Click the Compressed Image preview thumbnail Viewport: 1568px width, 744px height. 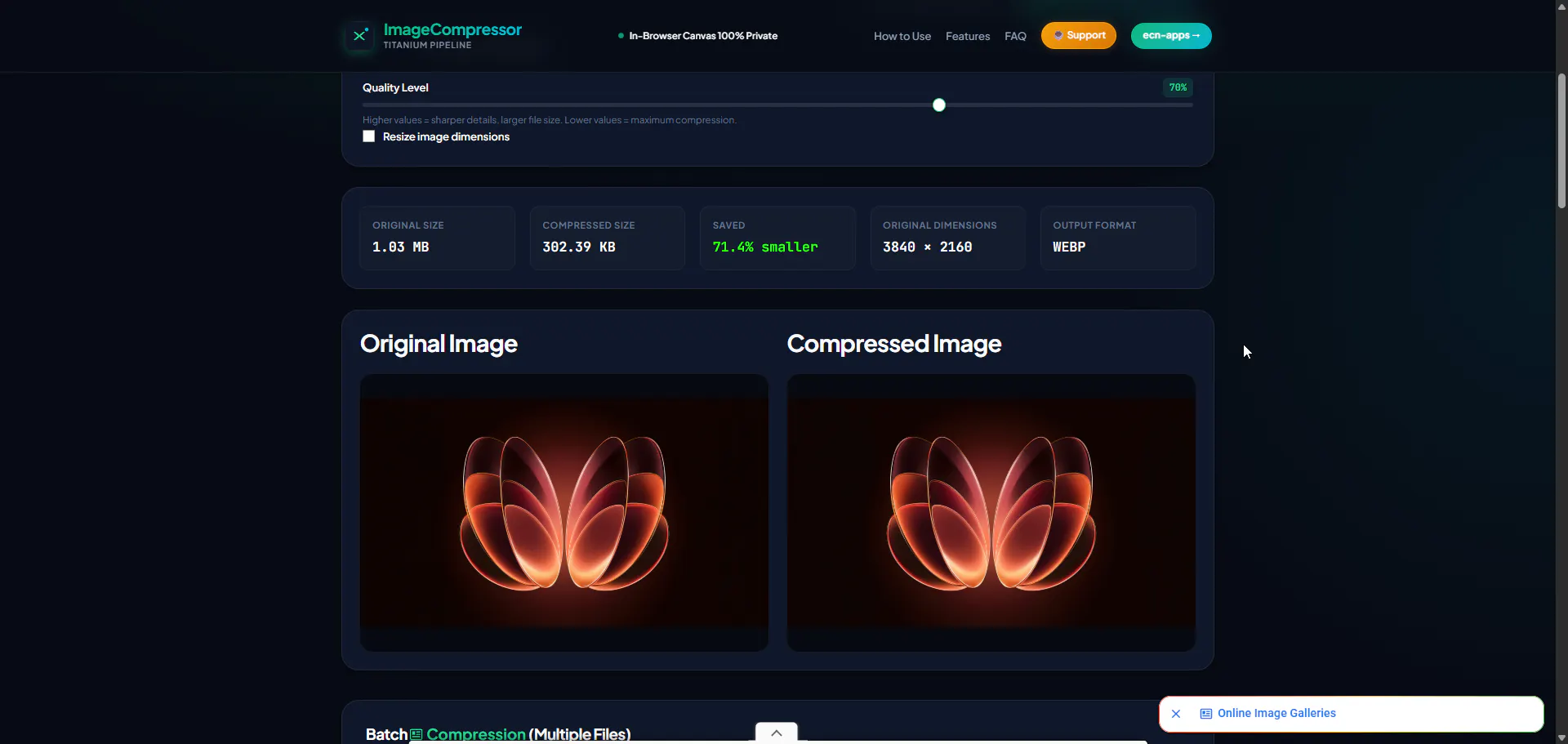point(991,513)
